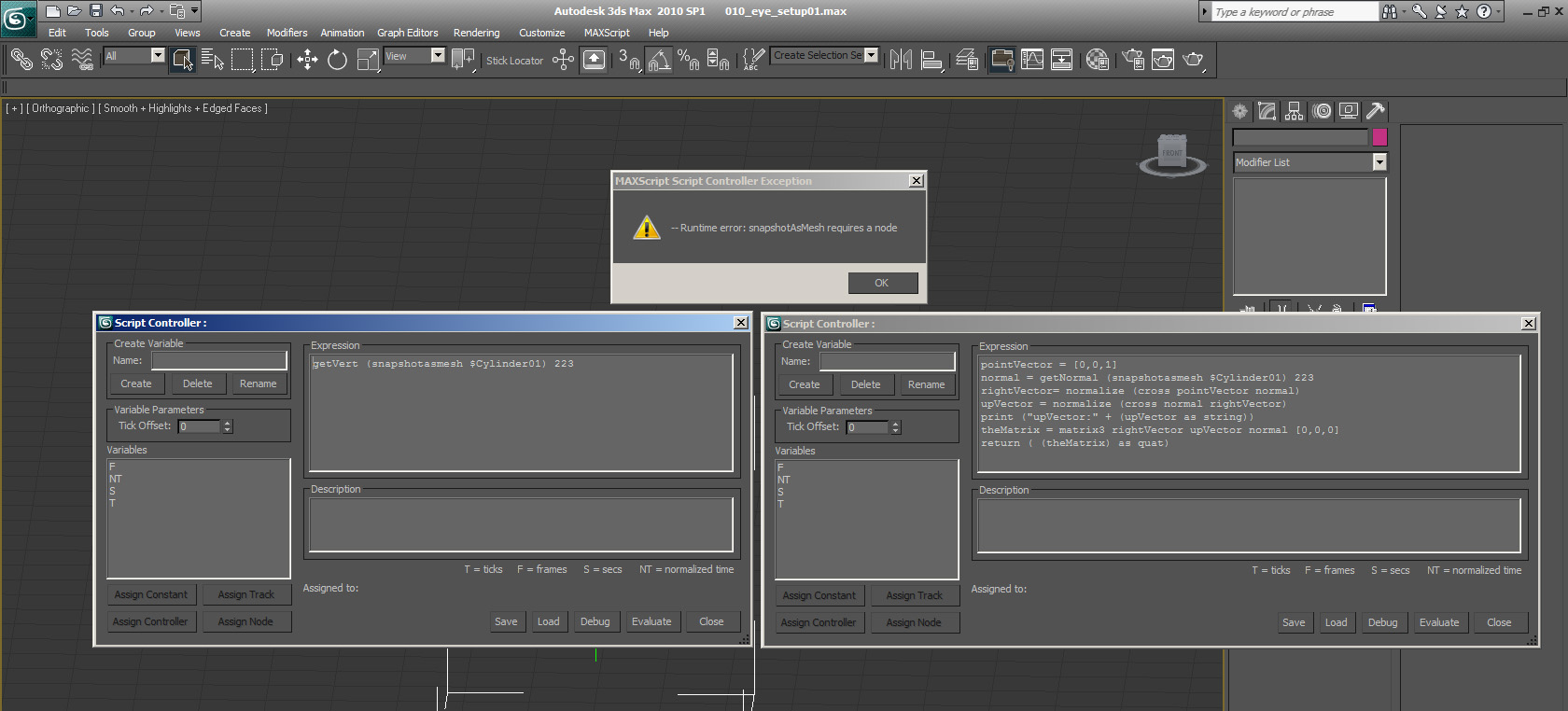Image resolution: width=1568 pixels, height=711 pixels.
Task: Open the MAXScript menu
Action: (607, 33)
